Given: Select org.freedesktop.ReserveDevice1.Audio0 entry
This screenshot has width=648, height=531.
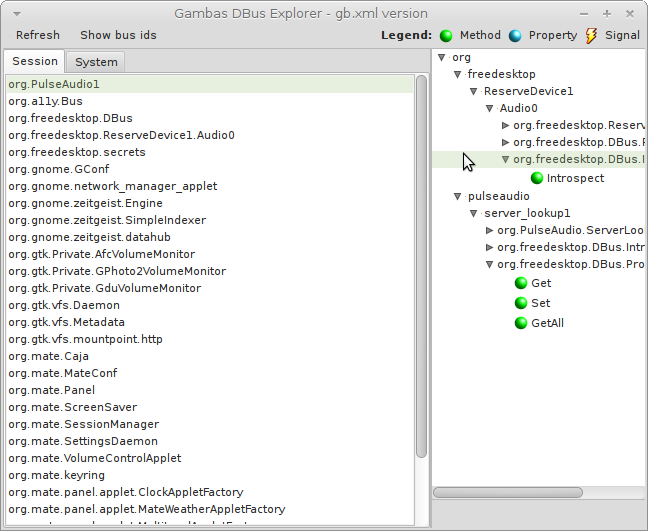Looking at the screenshot, I should click(x=210, y=135).
